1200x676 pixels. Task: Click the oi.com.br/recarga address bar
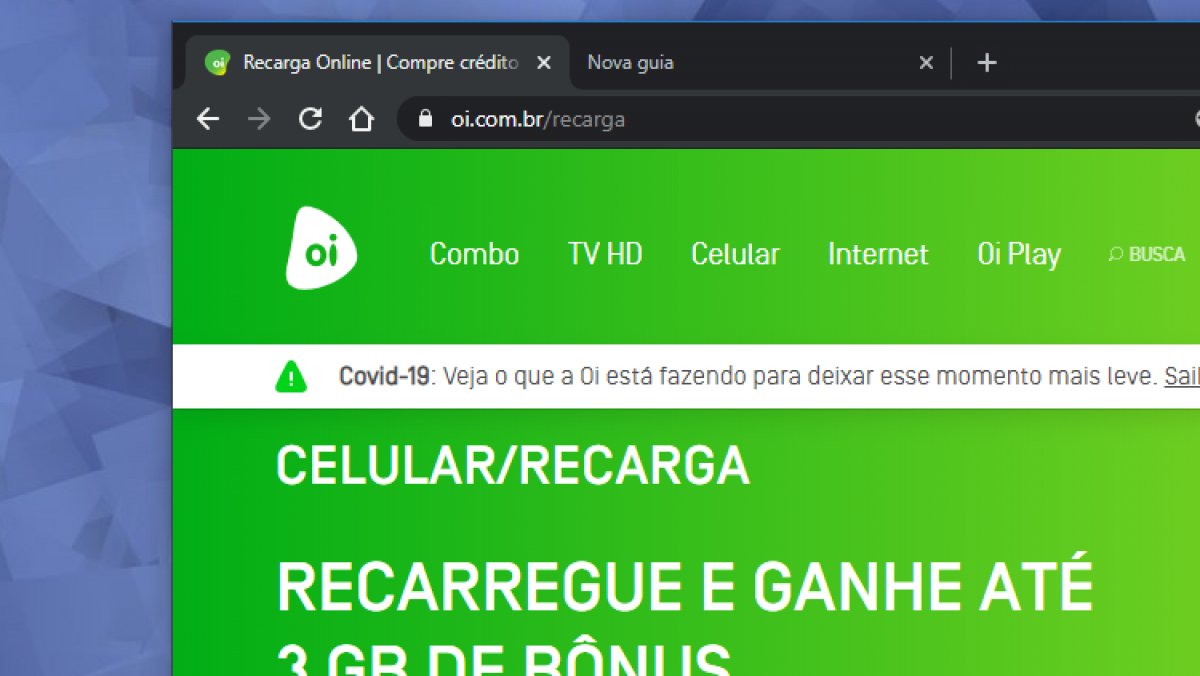point(800,119)
